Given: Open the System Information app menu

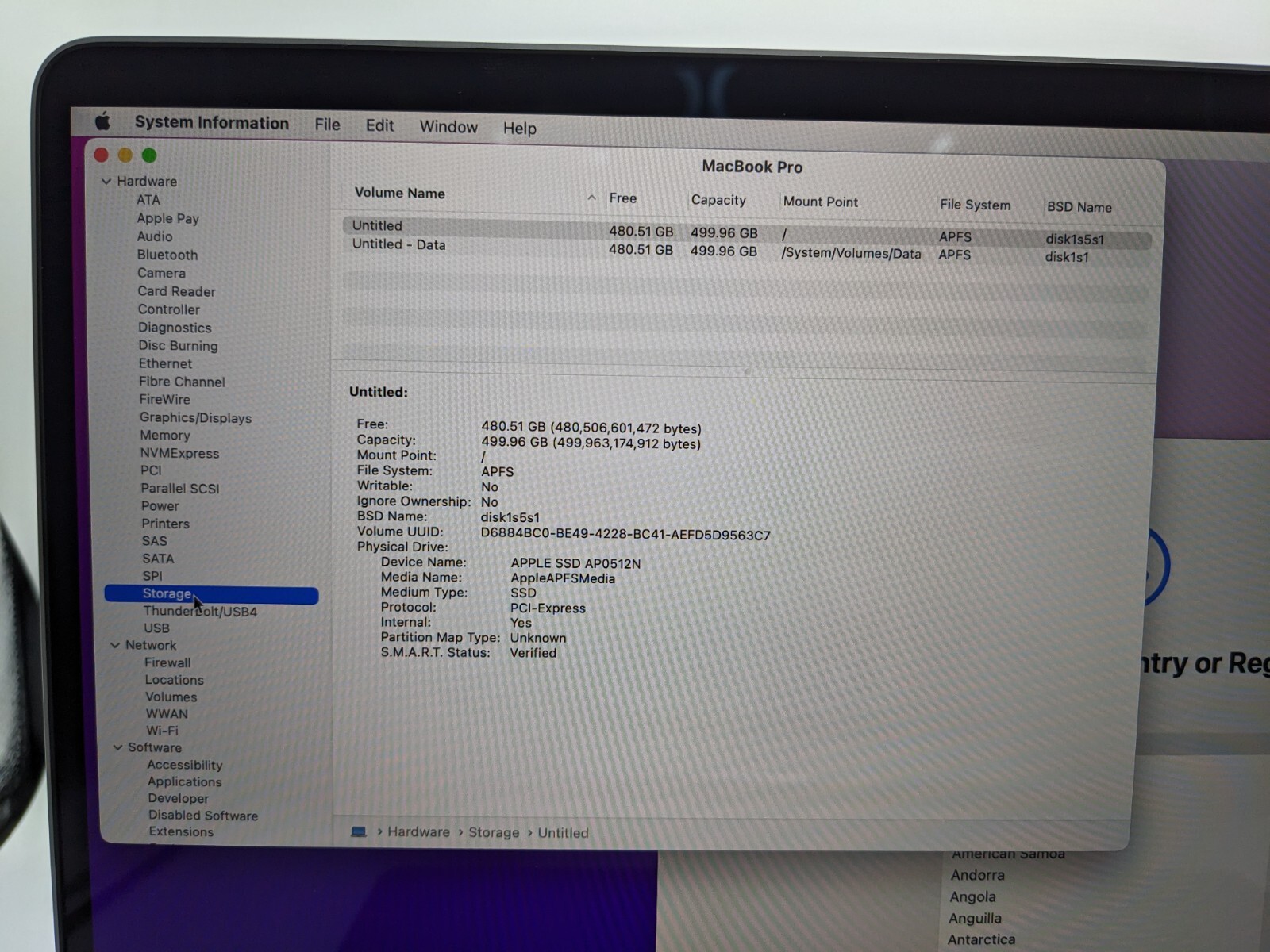Looking at the screenshot, I should coord(212,123).
